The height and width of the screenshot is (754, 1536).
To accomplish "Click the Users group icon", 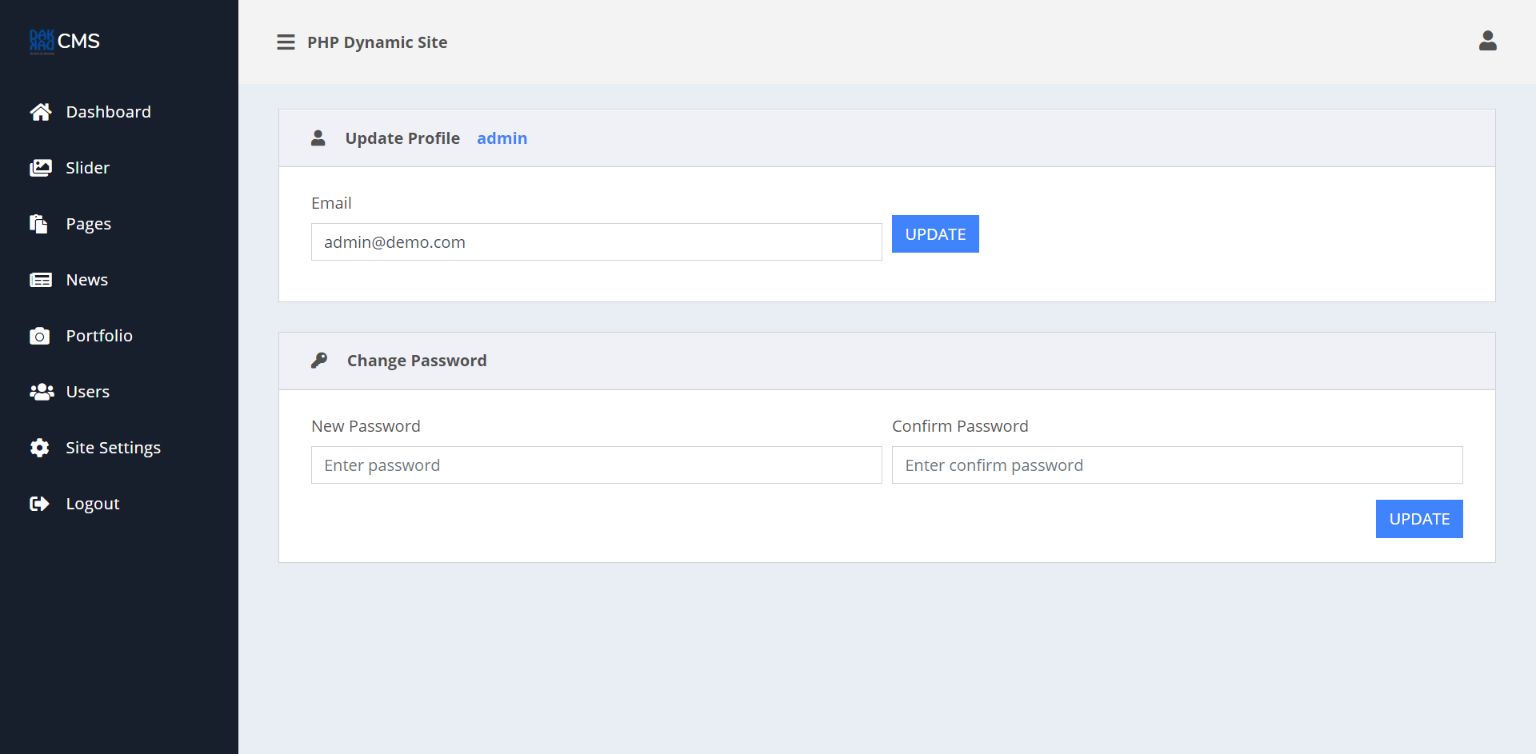I will 41,392.
